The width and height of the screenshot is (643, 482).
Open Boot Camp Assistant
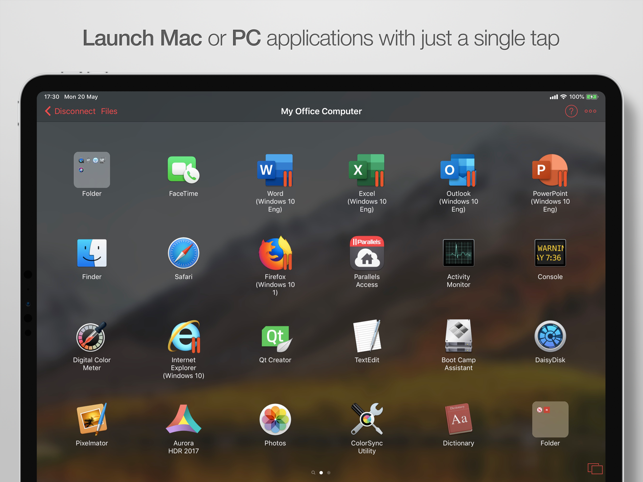[x=458, y=336]
